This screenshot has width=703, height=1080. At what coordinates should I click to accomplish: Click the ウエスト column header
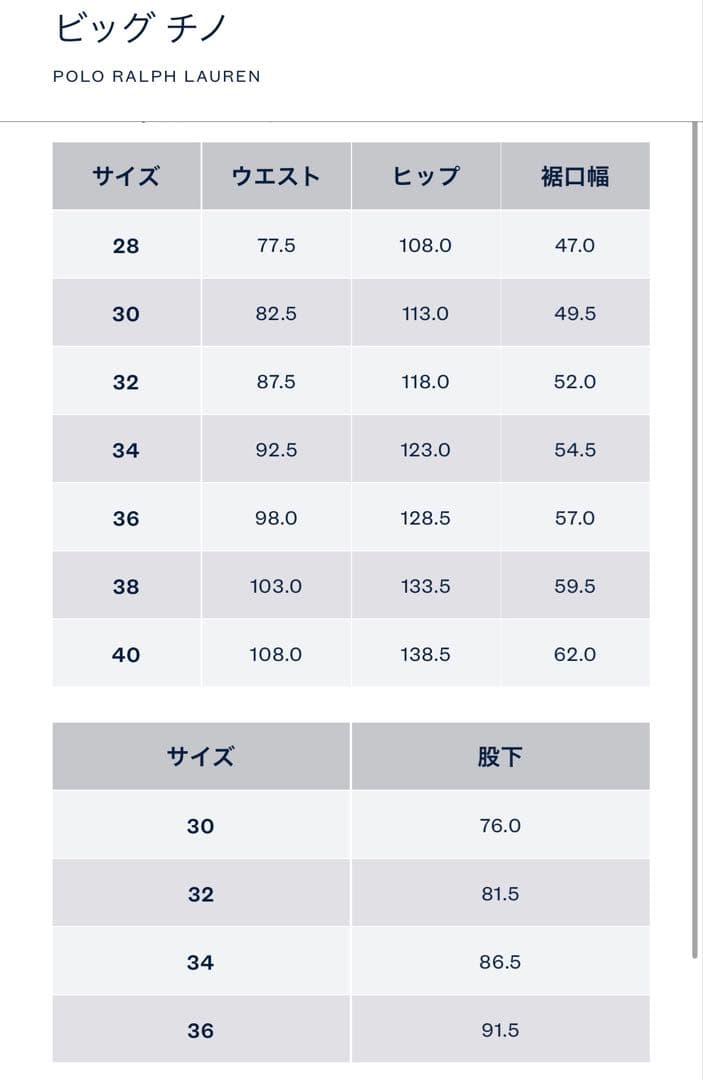[x=276, y=177]
